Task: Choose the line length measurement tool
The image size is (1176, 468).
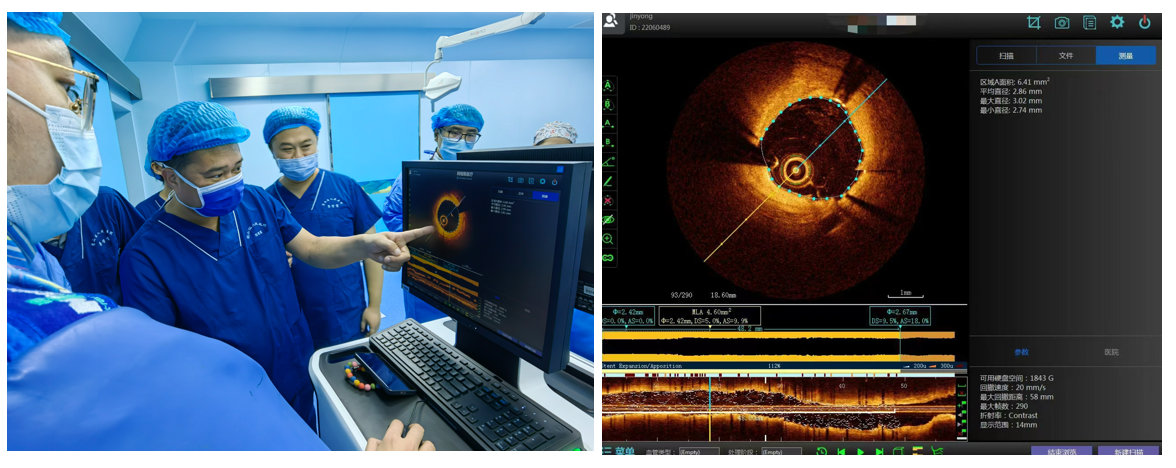Action: pos(608,180)
